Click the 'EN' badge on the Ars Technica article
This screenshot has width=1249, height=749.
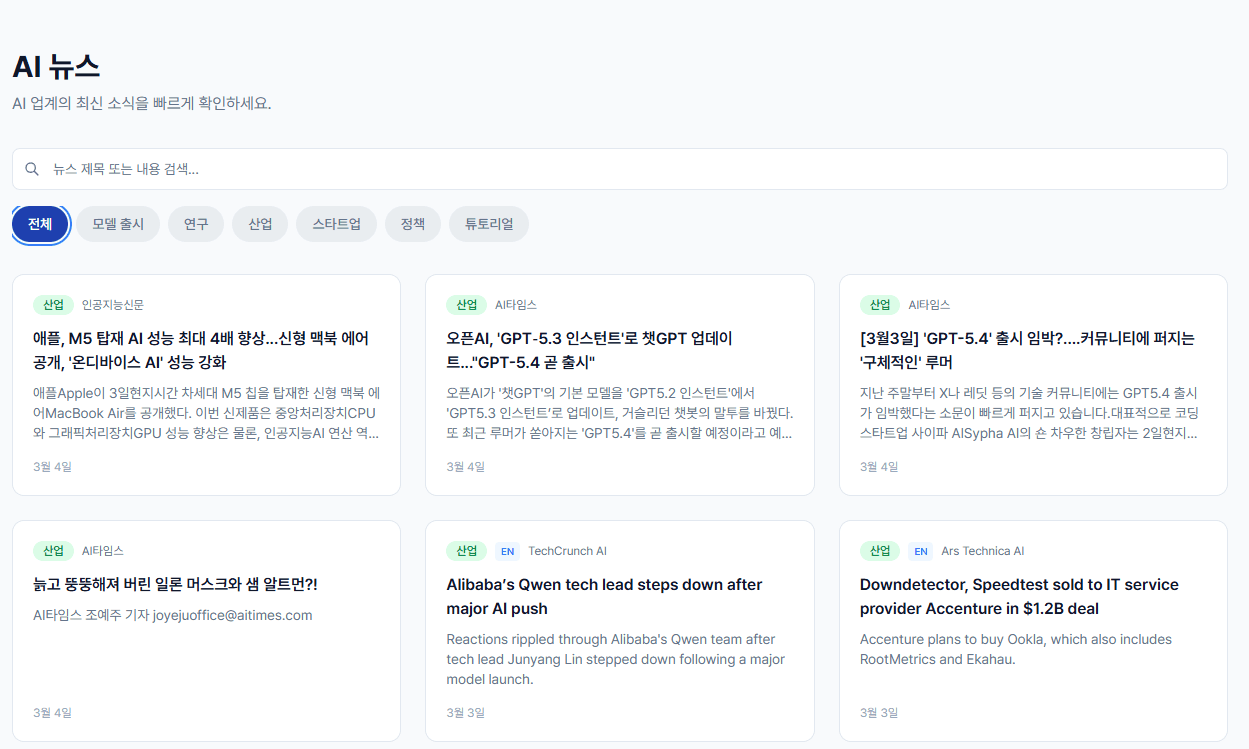[x=920, y=550]
